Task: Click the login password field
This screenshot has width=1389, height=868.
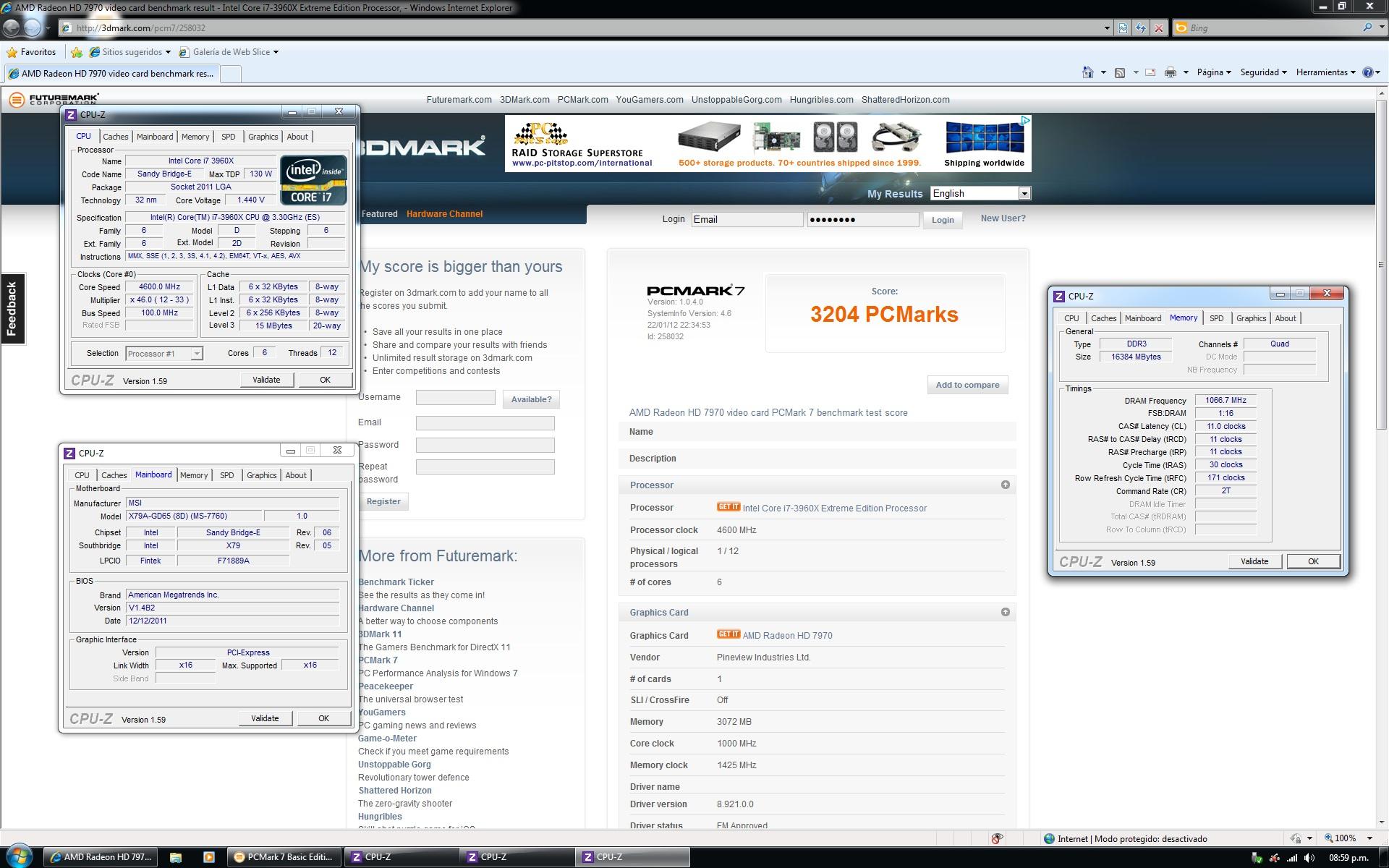Action: coord(862,219)
